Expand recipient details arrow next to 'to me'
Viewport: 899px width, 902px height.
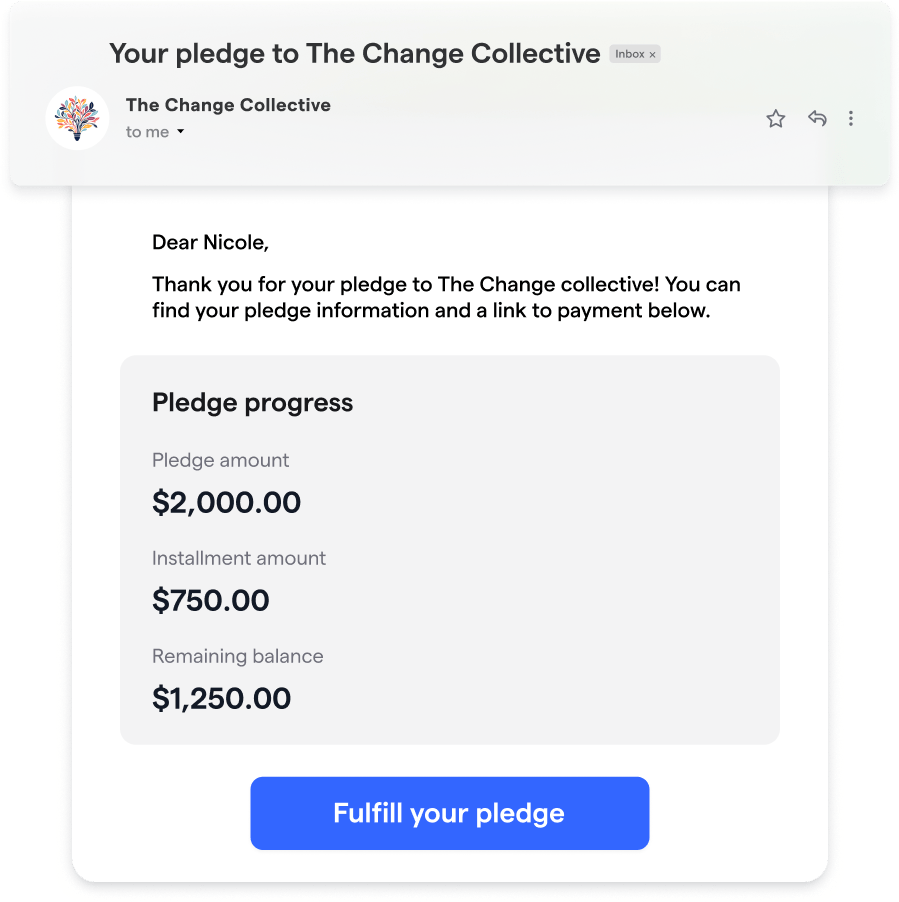pos(180,132)
